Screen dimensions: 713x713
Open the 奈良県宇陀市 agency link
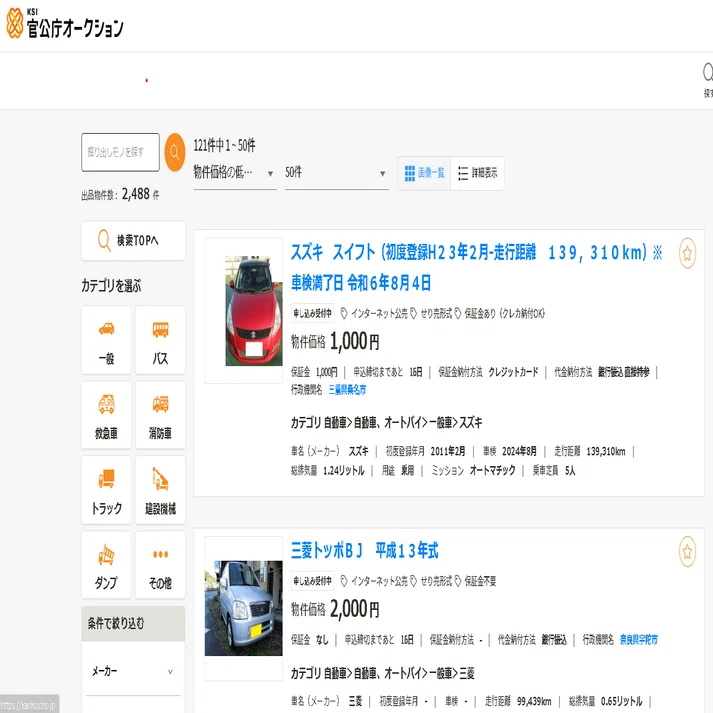click(x=638, y=640)
